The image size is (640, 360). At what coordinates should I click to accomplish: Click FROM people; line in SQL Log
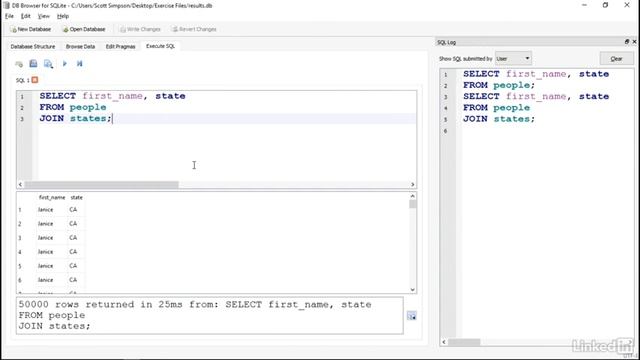[x=499, y=85]
